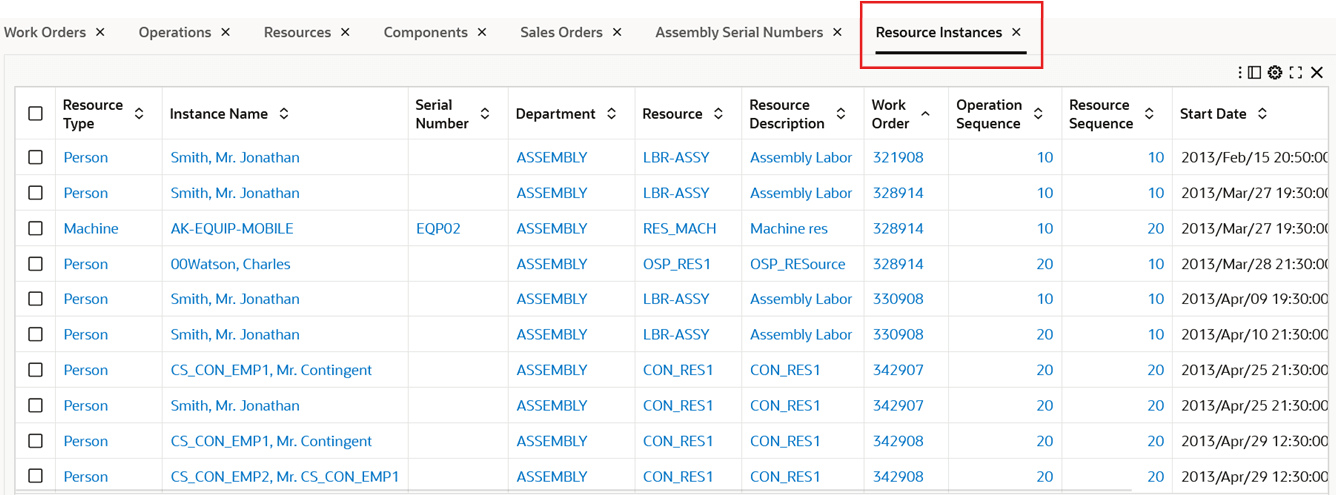Sort by the Serial Number column
The height and width of the screenshot is (495, 1336).
point(485,114)
